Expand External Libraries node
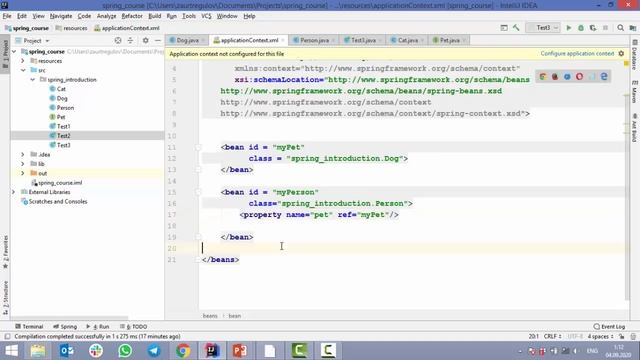The image size is (640, 360). click(x=13, y=192)
